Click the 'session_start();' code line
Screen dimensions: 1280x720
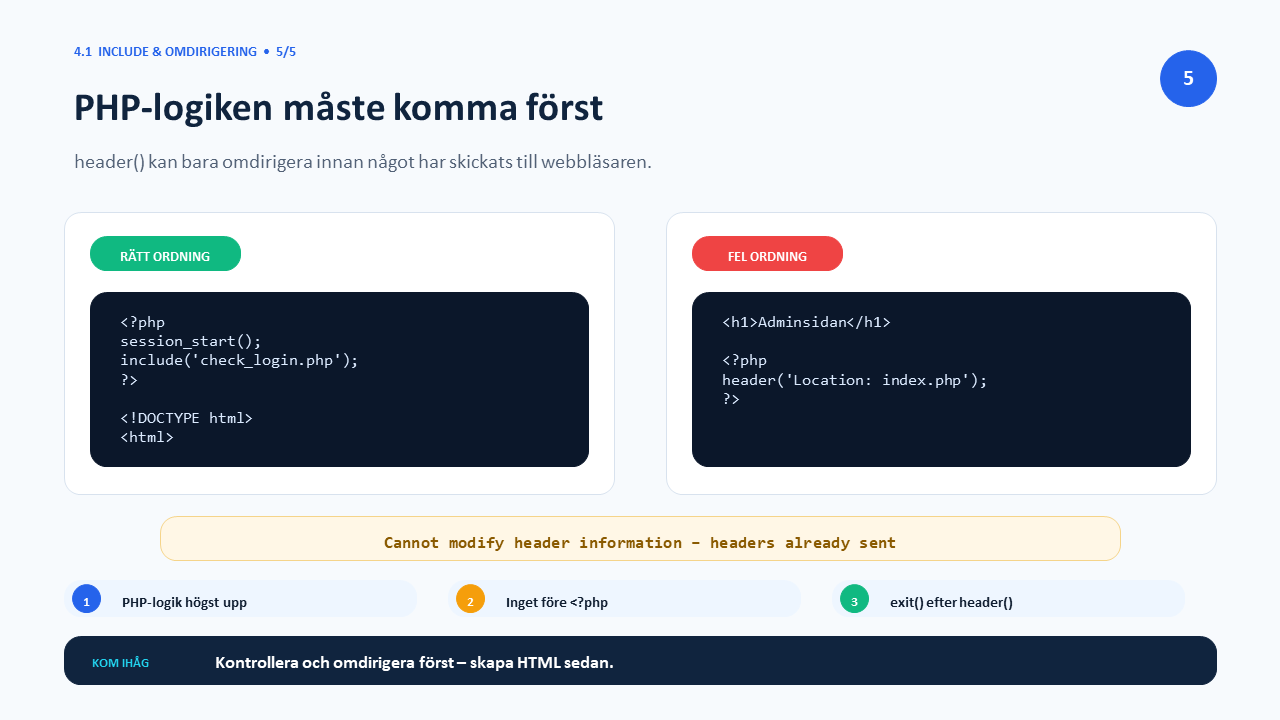tap(191, 341)
